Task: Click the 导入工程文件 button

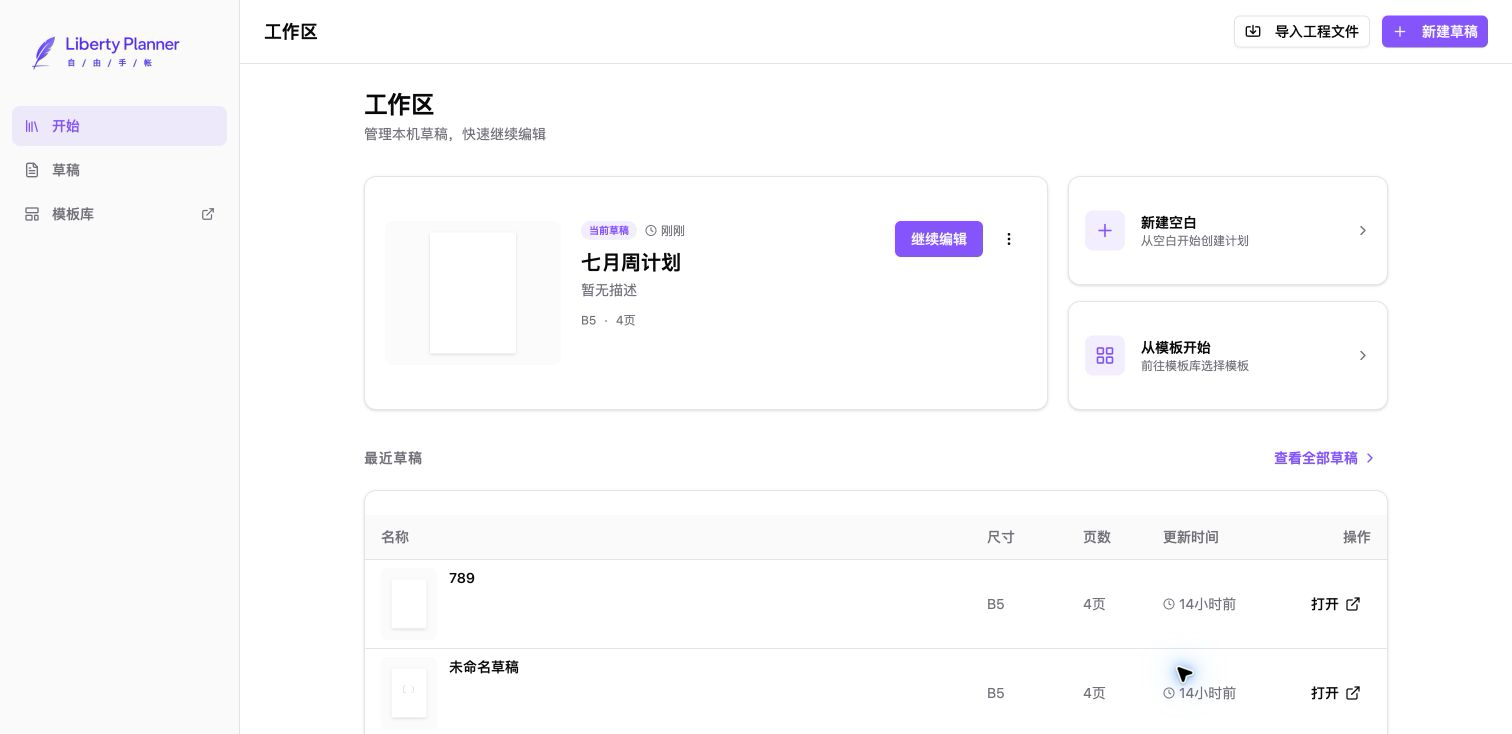Action: pyautogui.click(x=1301, y=32)
